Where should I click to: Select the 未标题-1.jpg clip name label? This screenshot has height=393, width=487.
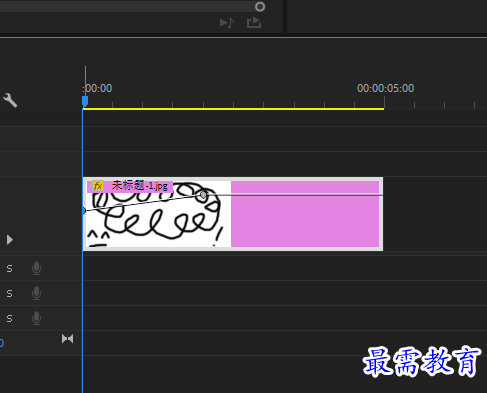(140, 186)
